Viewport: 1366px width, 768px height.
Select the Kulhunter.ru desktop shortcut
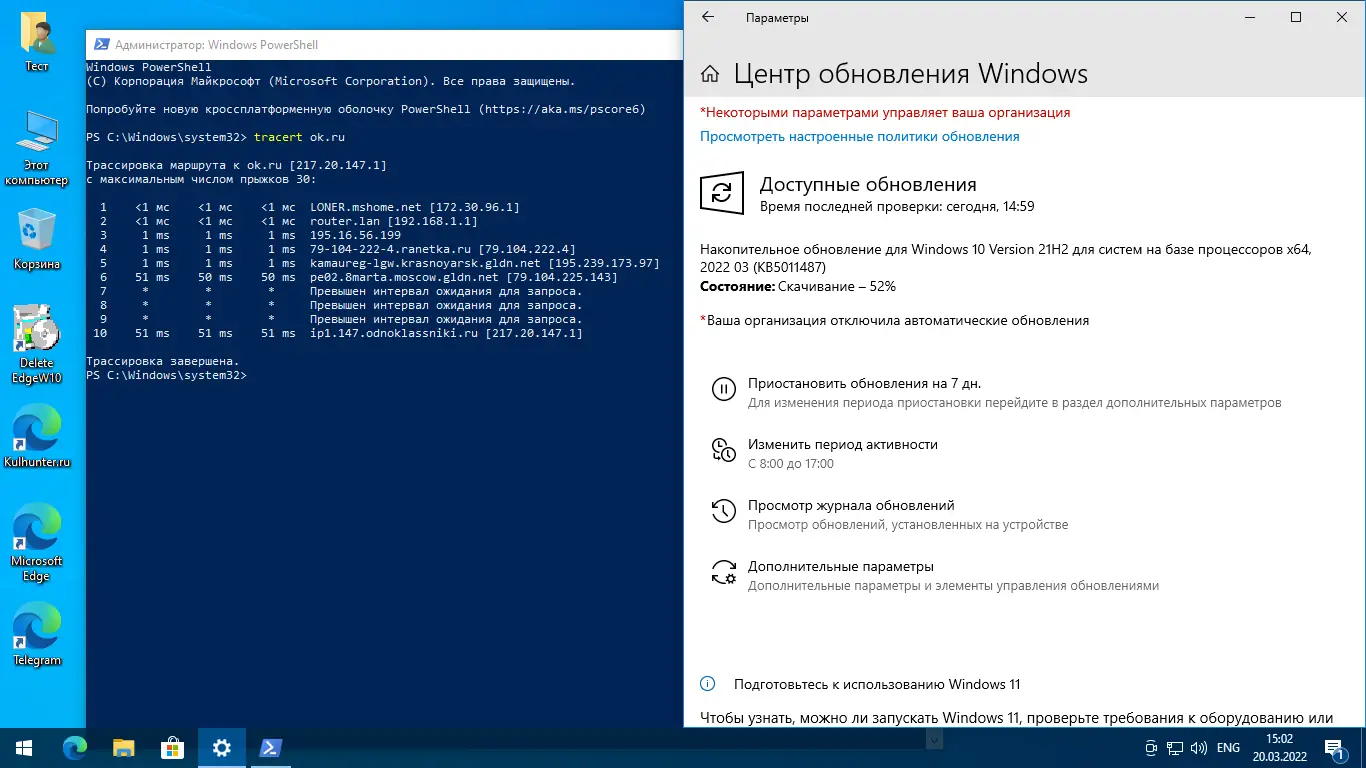tap(37, 438)
